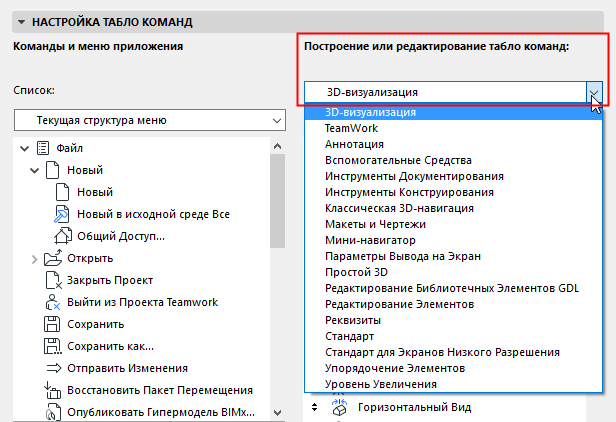Click the Закрыть Проект icon
The height and width of the screenshot is (422, 616).
coord(52,280)
